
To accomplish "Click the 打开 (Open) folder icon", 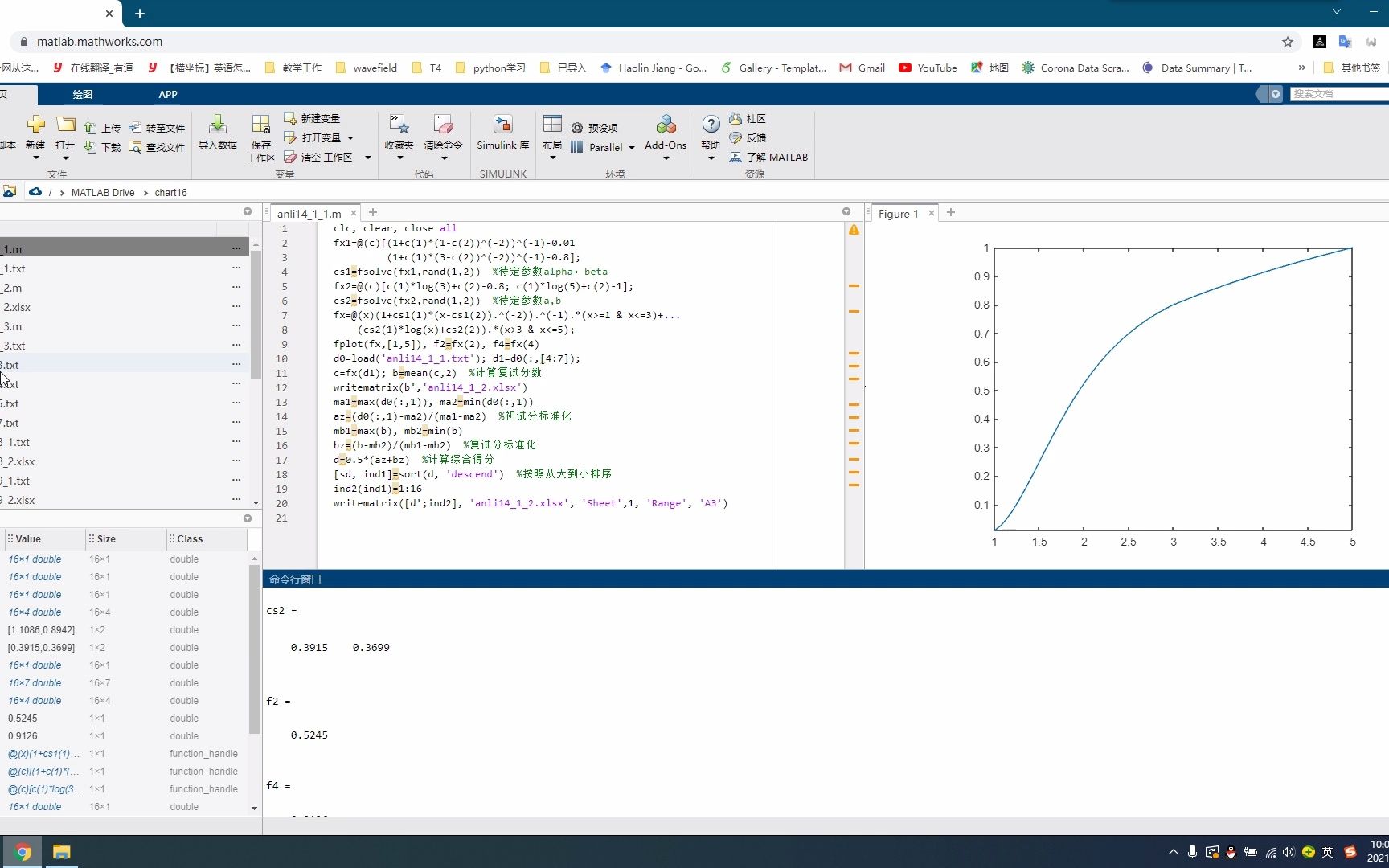I will (65, 124).
